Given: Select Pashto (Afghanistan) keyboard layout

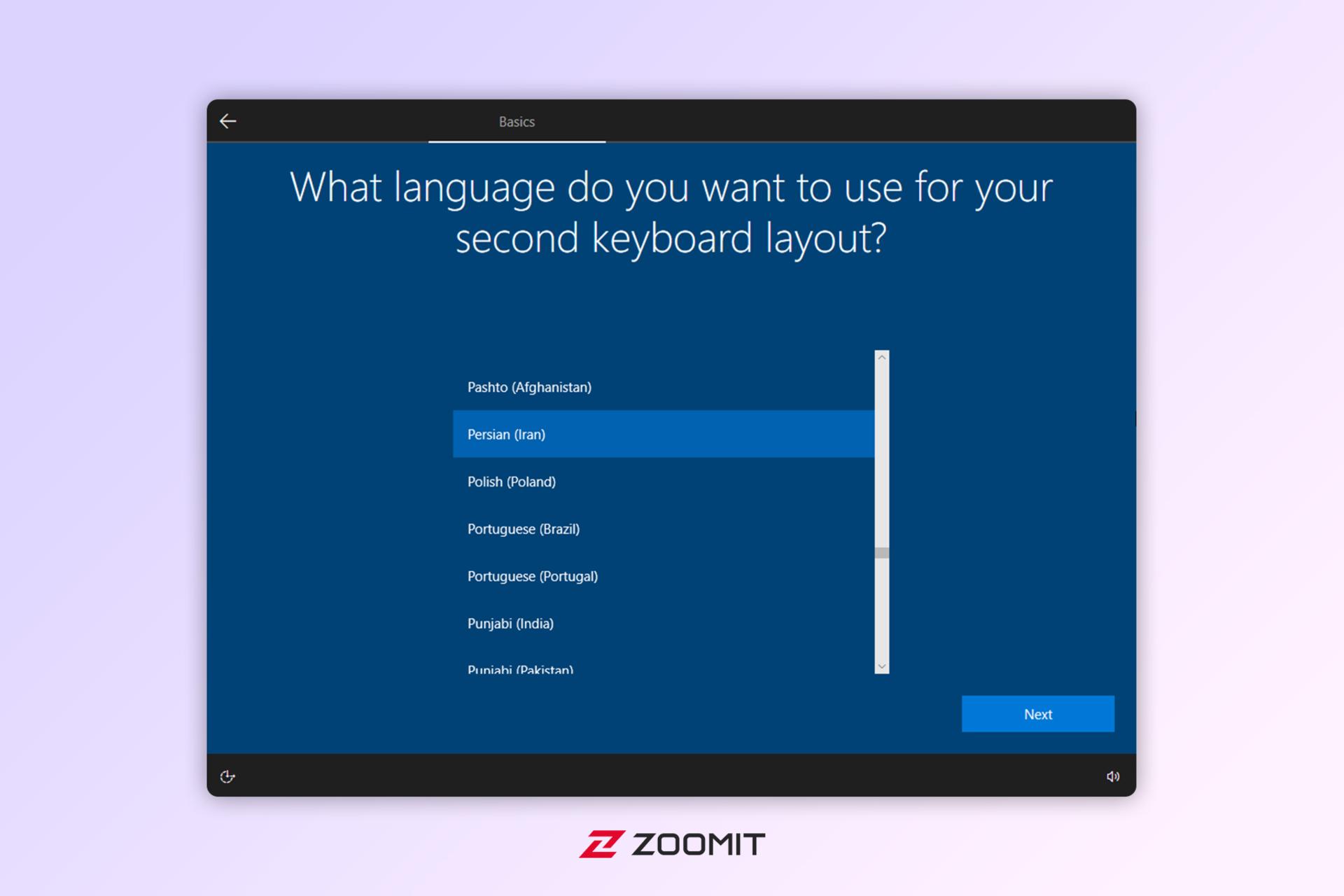Looking at the screenshot, I should 664,387.
